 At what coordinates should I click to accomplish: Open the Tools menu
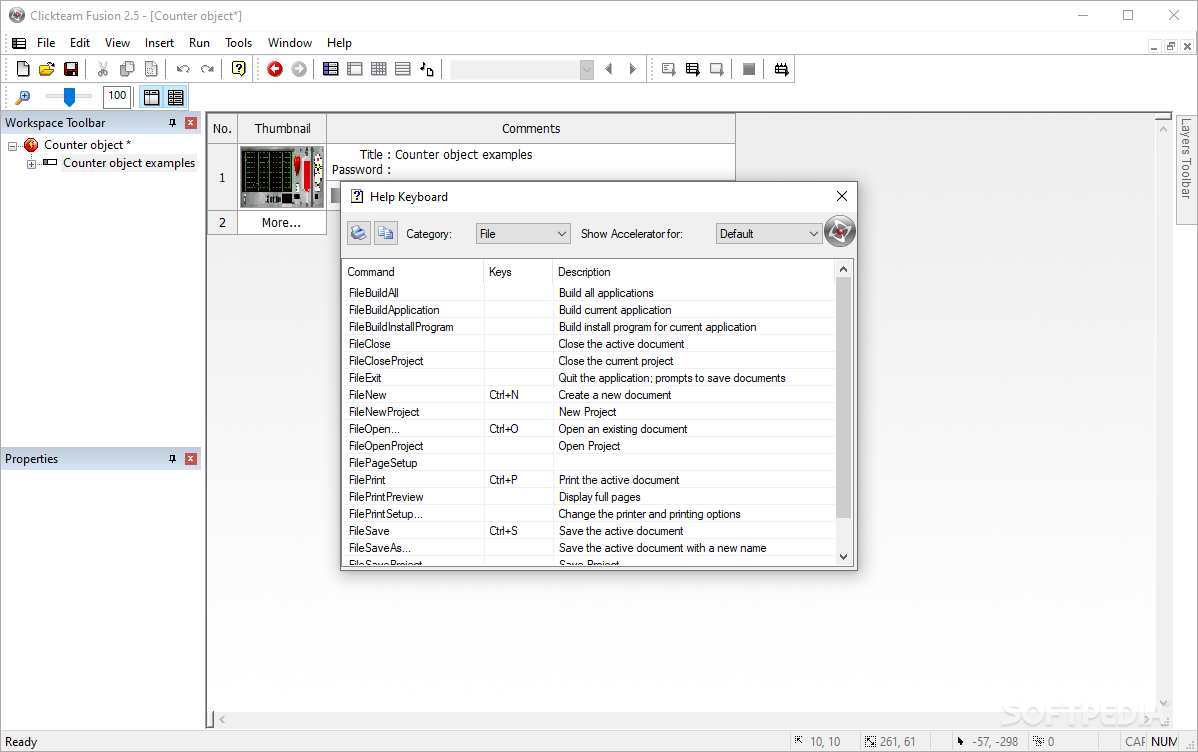(238, 43)
